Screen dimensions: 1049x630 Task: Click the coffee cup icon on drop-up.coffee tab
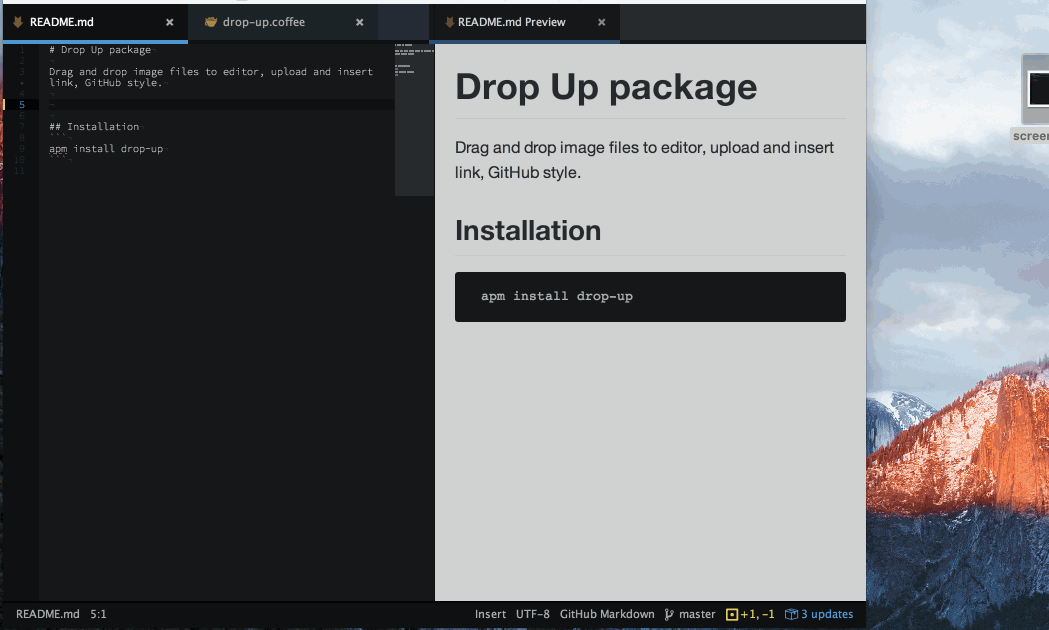pos(211,22)
